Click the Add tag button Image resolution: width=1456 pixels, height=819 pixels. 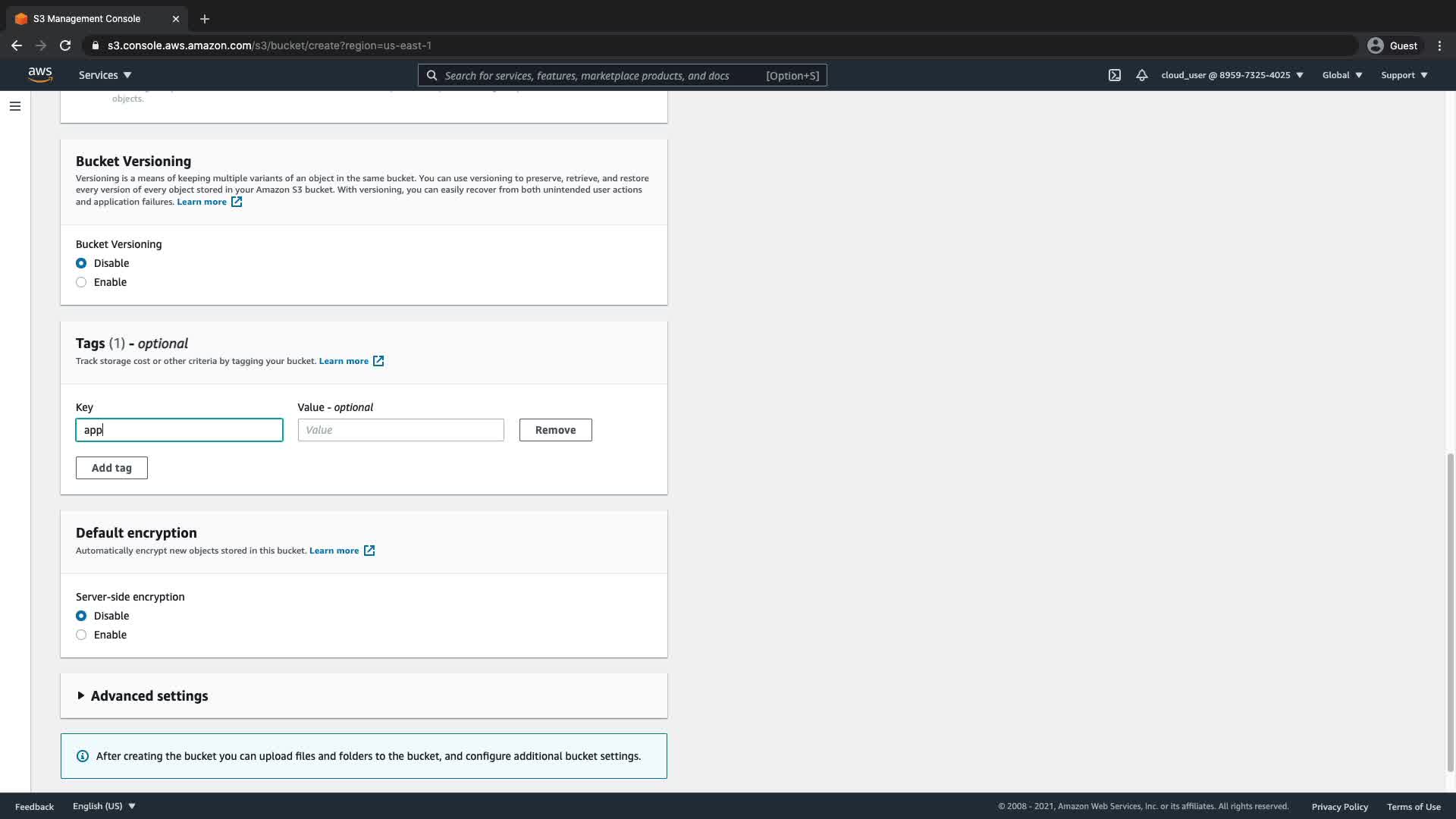(x=111, y=468)
